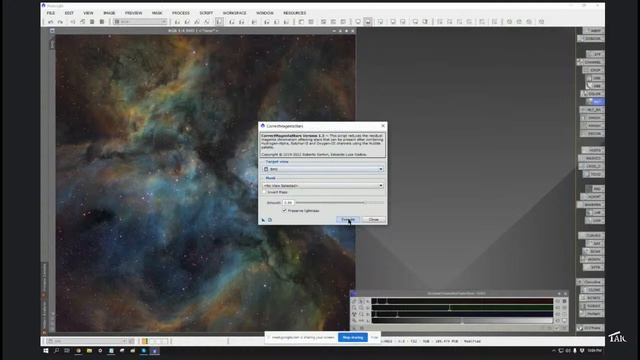
Task: Click the New Instance arrow icon in dialog
Action: point(263,220)
